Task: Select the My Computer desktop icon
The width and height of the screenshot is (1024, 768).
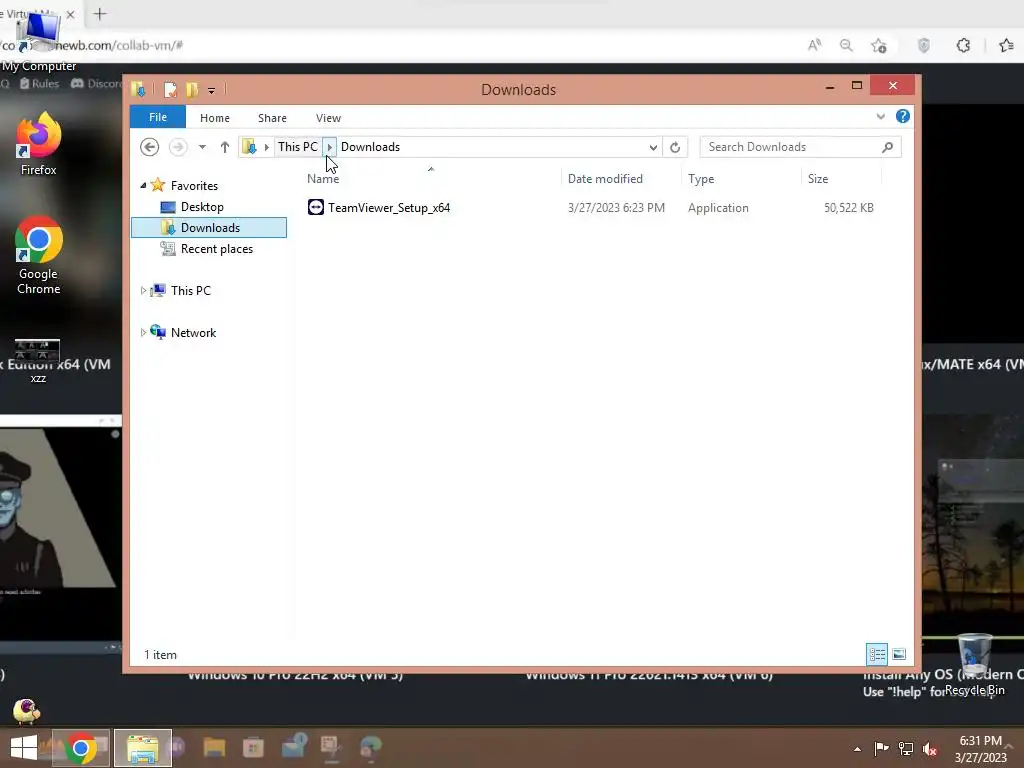Action: (x=39, y=40)
